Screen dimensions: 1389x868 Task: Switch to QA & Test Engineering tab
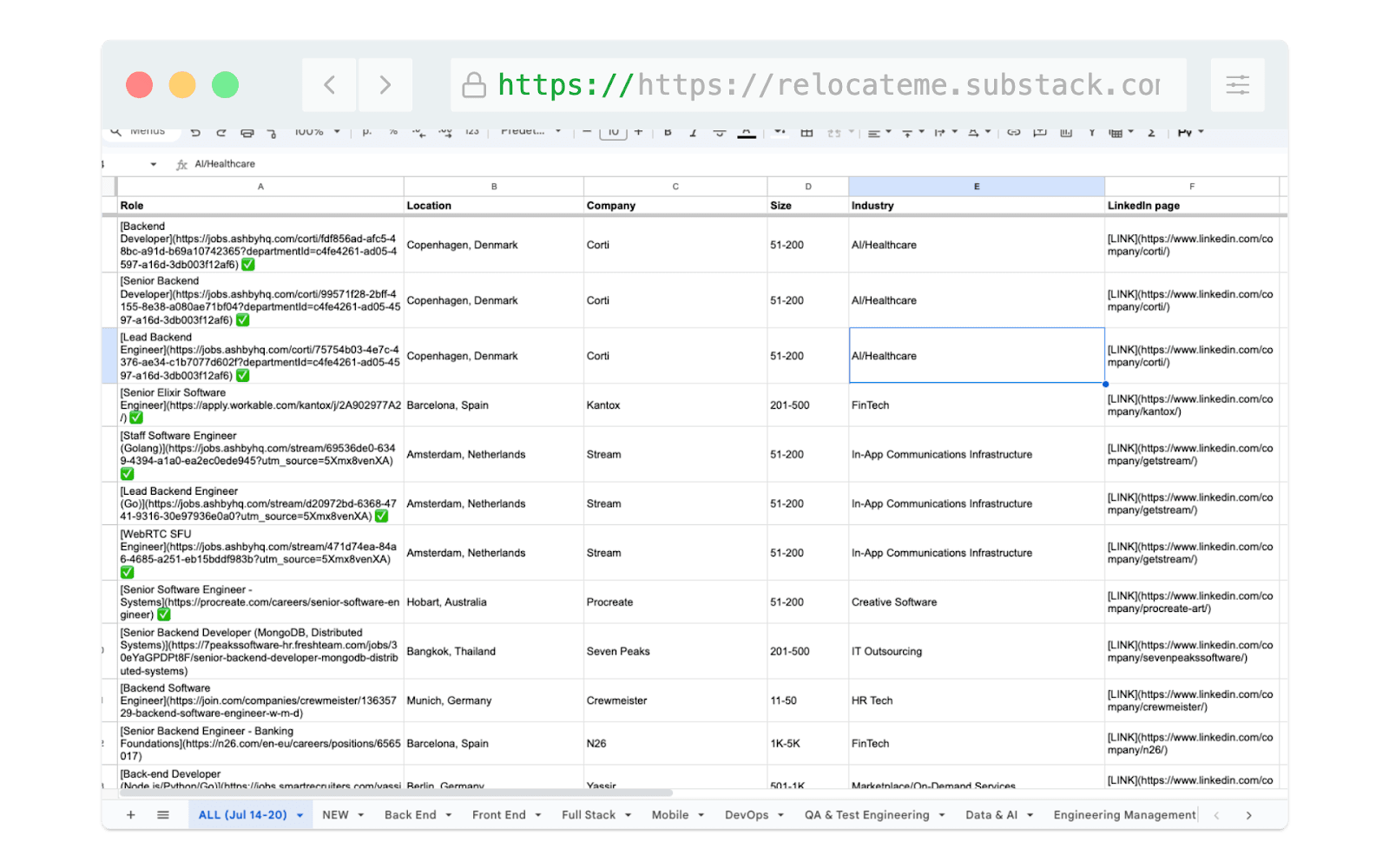tap(866, 815)
